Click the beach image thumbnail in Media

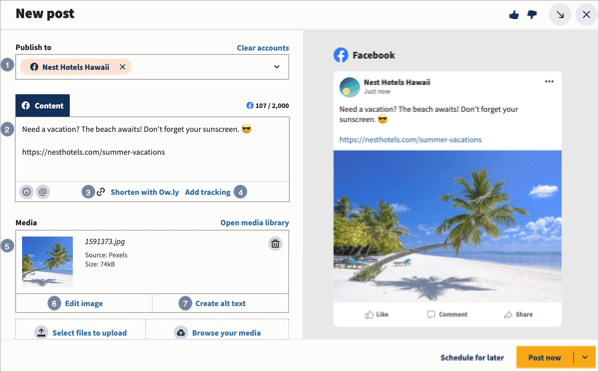point(47,262)
